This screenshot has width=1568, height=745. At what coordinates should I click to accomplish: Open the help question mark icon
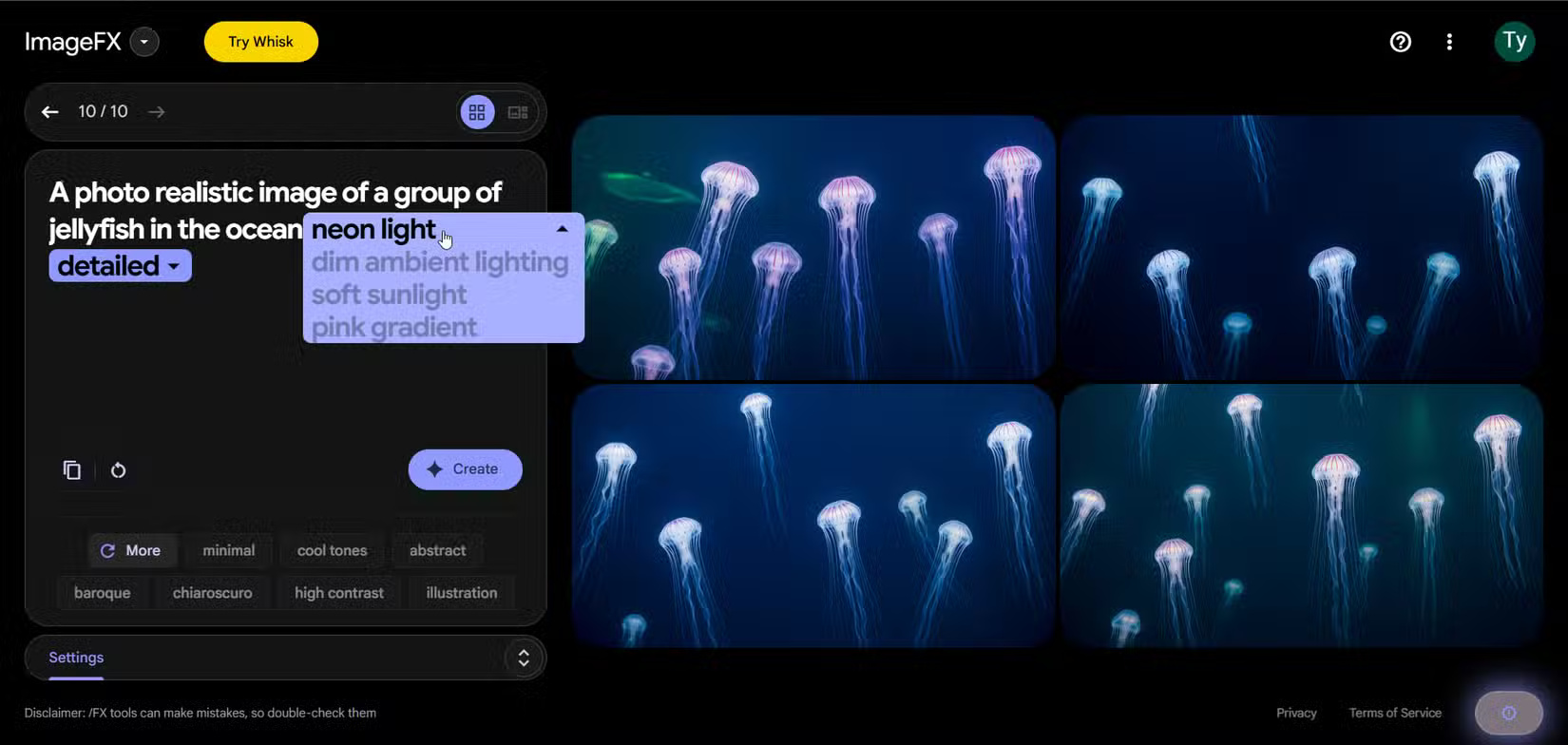click(x=1400, y=42)
